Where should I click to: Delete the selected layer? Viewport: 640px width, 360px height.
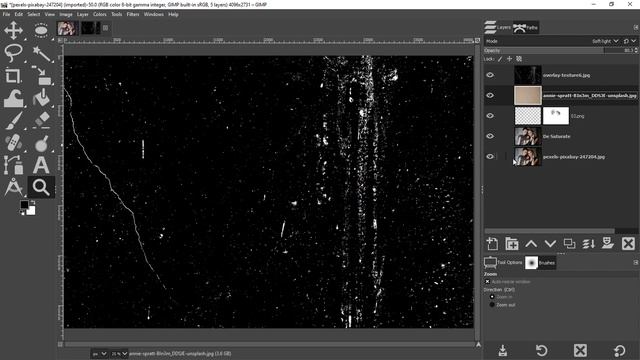click(x=628, y=244)
